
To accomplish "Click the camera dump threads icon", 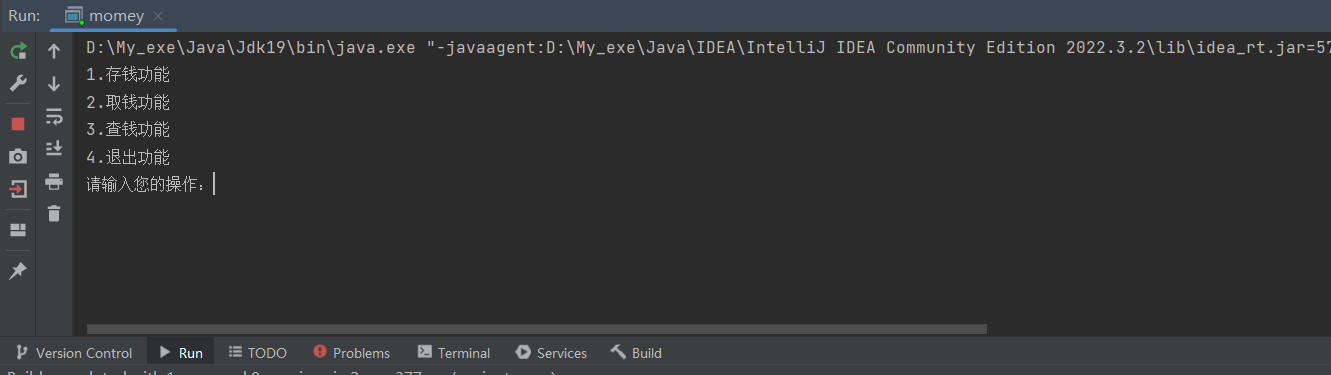I will click(18, 156).
